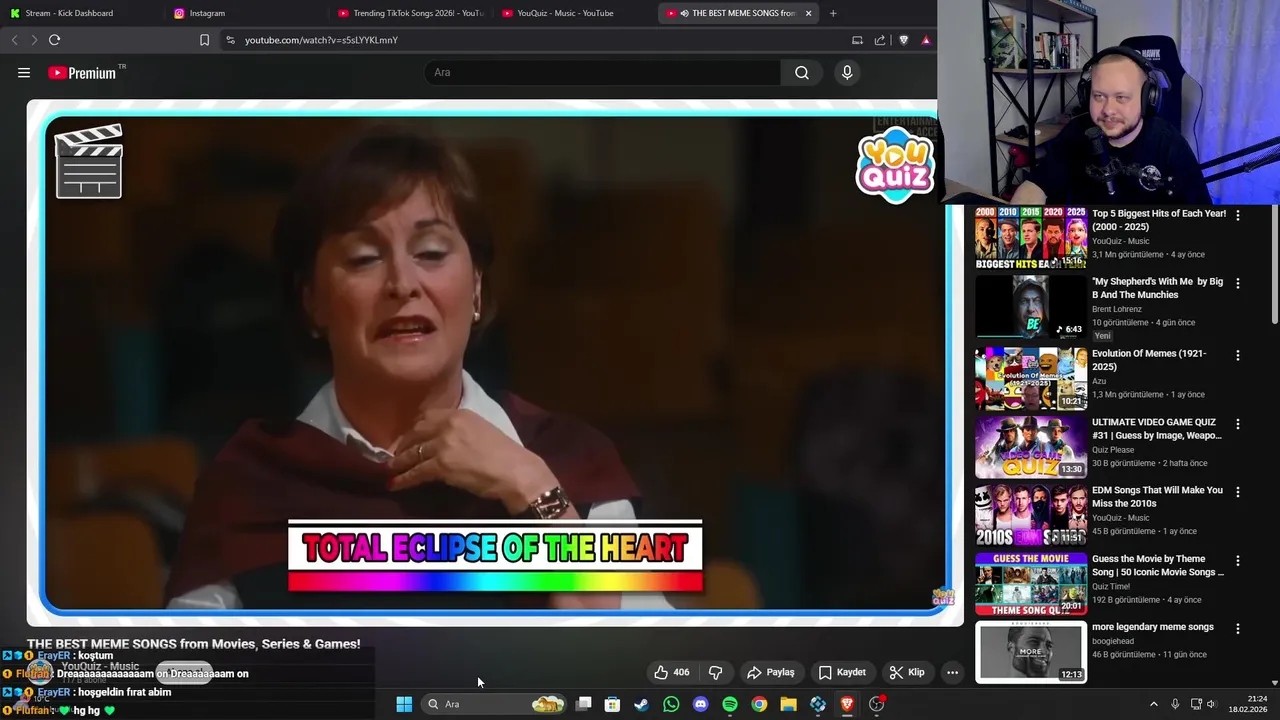The image size is (1280, 720).
Task: Open File Explorer from the taskbar
Action: [789, 704]
